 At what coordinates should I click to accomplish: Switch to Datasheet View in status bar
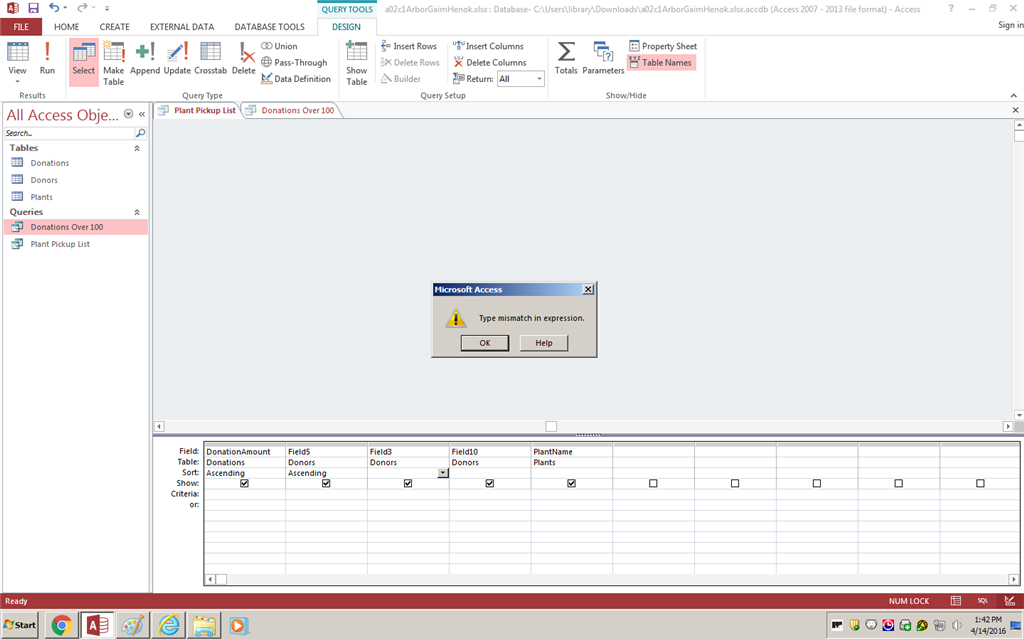(955, 601)
